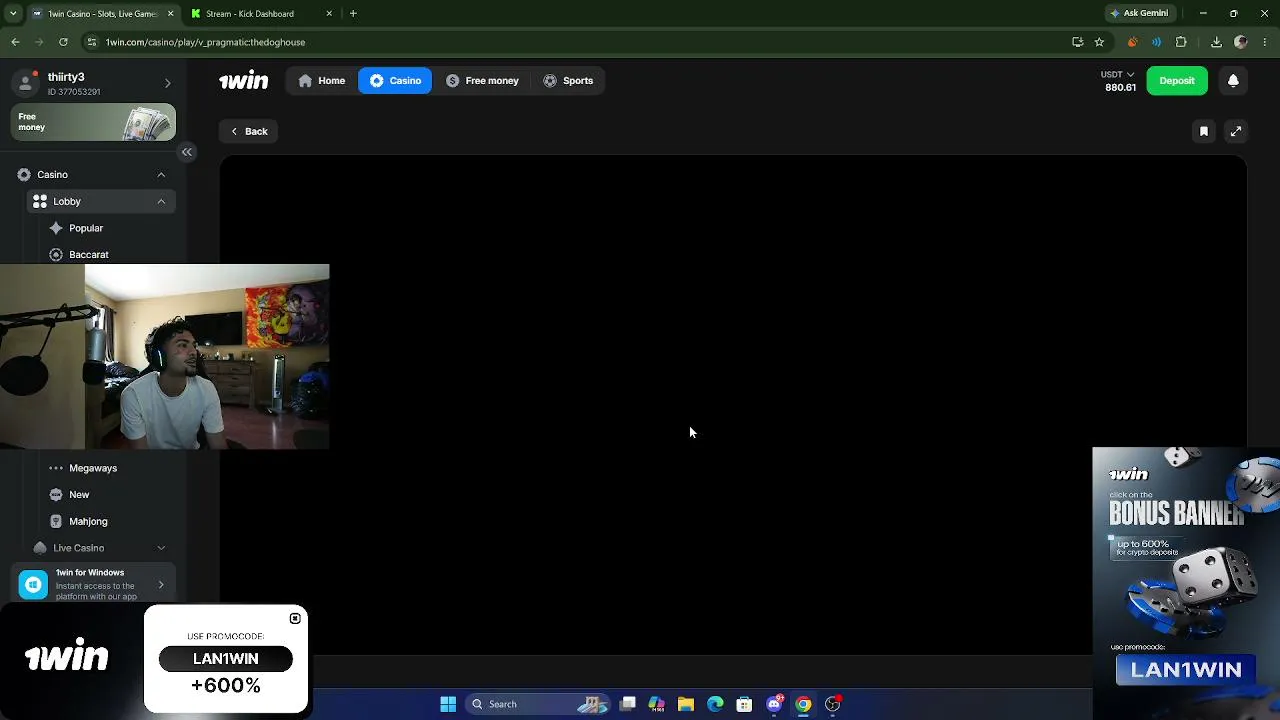Open OBS Studio from the taskbar

point(832,704)
